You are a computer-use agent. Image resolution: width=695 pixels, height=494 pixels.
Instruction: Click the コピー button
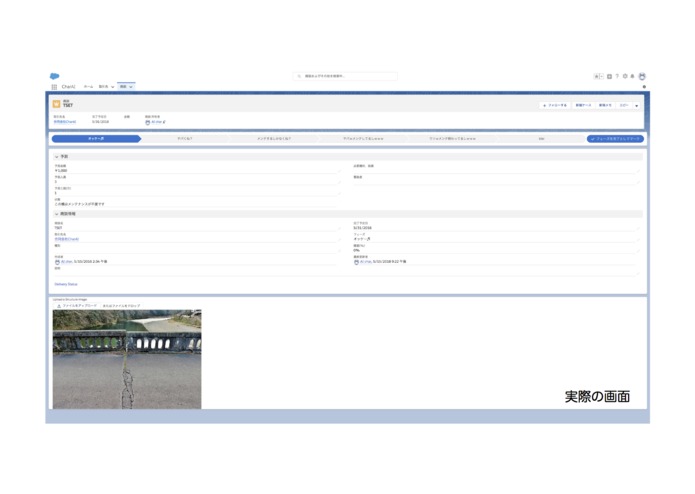[x=624, y=105]
